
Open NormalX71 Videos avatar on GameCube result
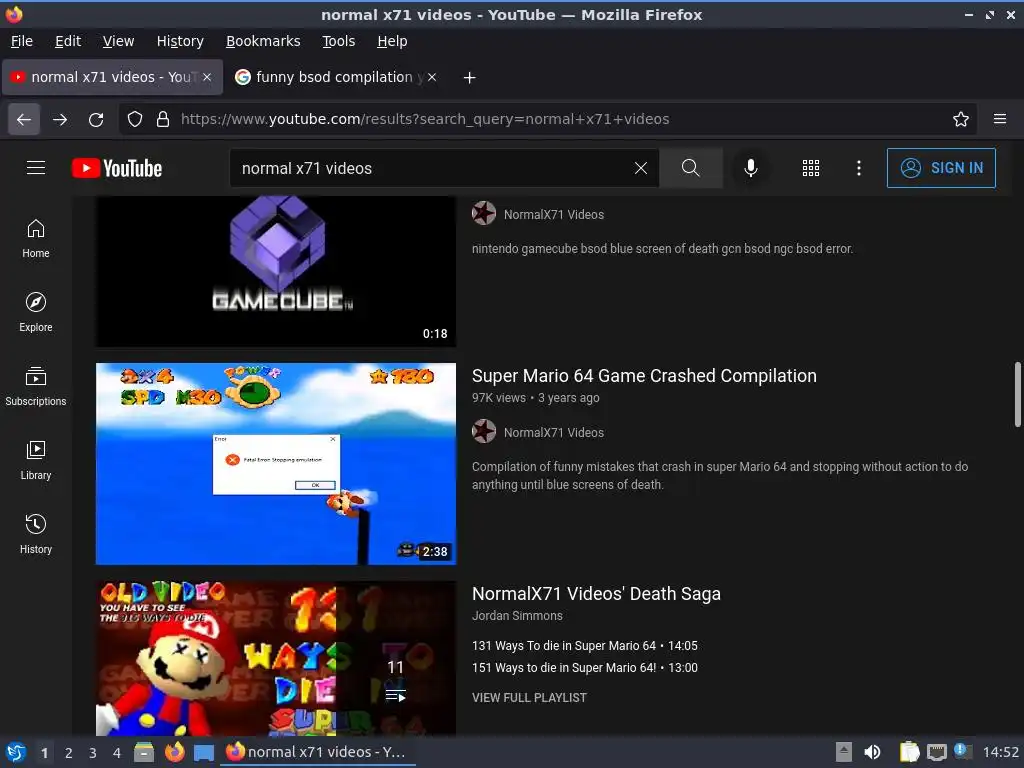tap(484, 214)
